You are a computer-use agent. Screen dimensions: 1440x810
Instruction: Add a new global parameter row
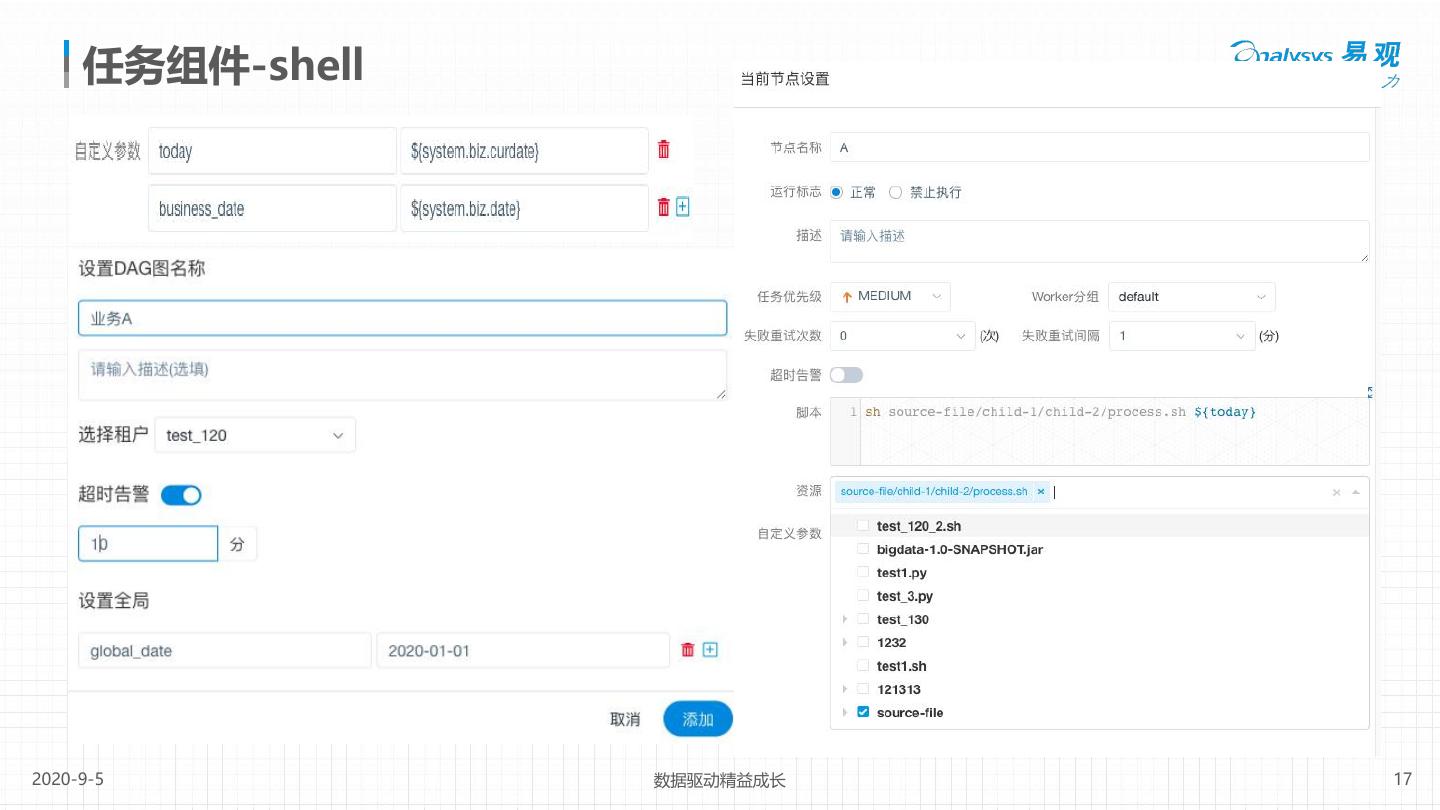click(x=710, y=650)
